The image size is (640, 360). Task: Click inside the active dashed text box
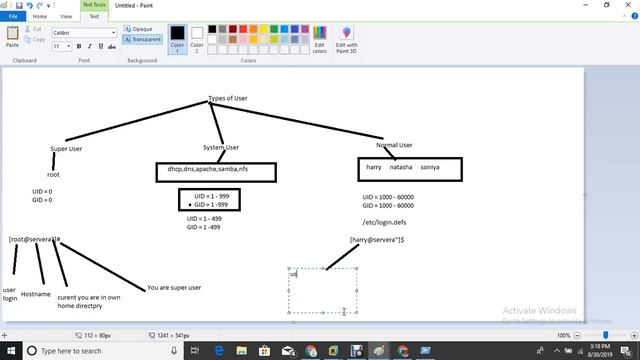(x=322, y=291)
